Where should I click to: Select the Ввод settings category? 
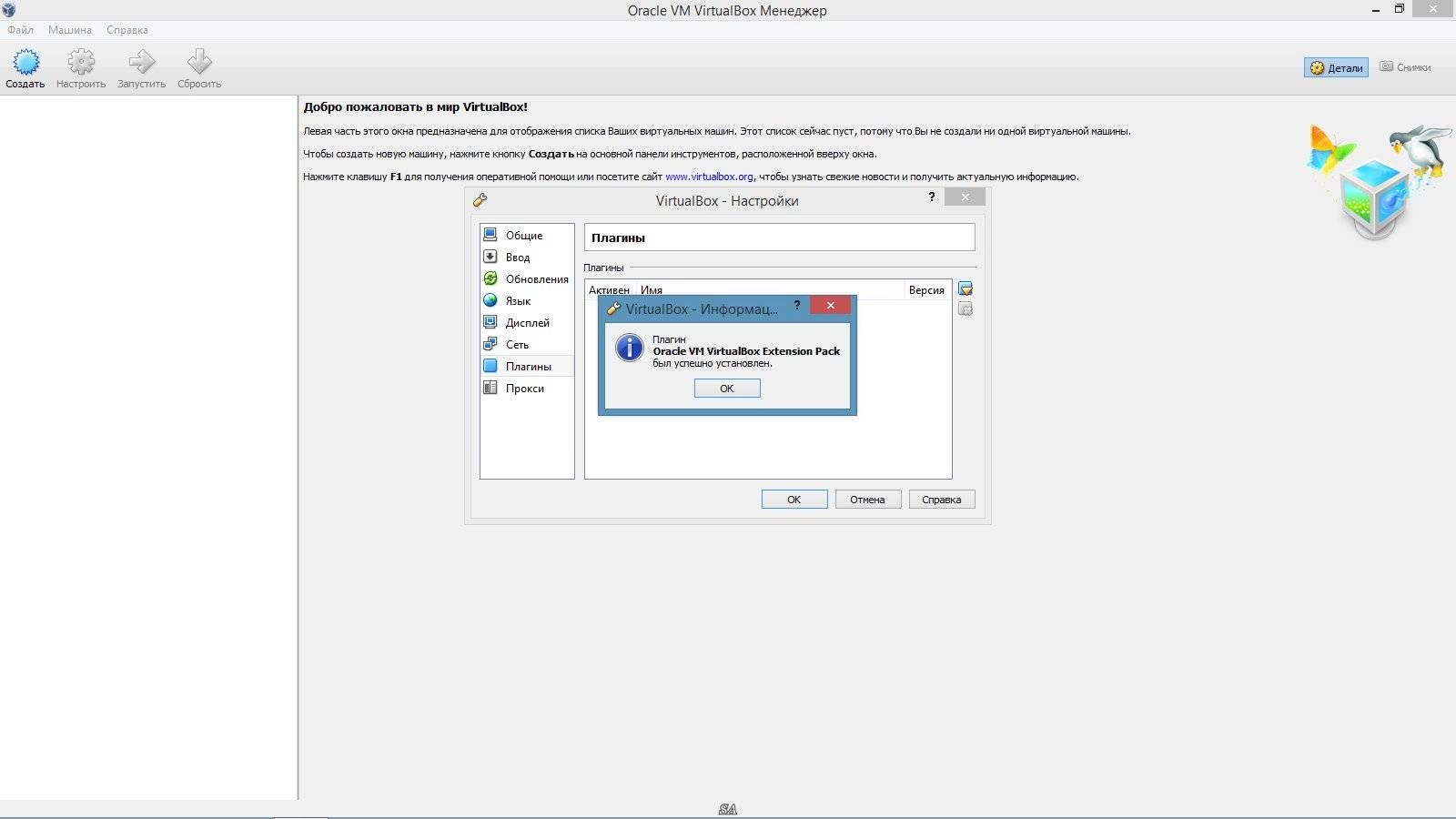527,257
